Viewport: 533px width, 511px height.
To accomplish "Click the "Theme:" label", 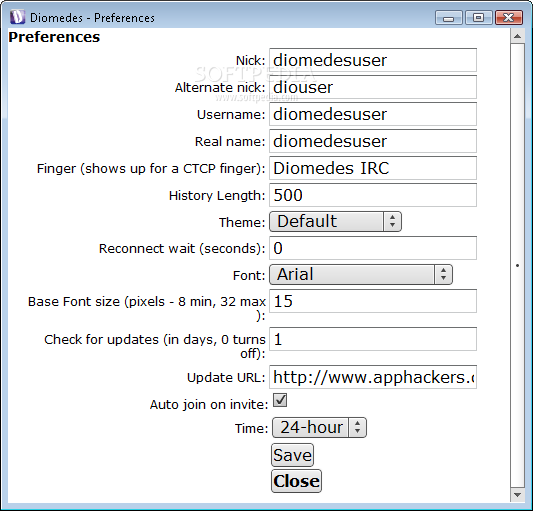I will 242,222.
